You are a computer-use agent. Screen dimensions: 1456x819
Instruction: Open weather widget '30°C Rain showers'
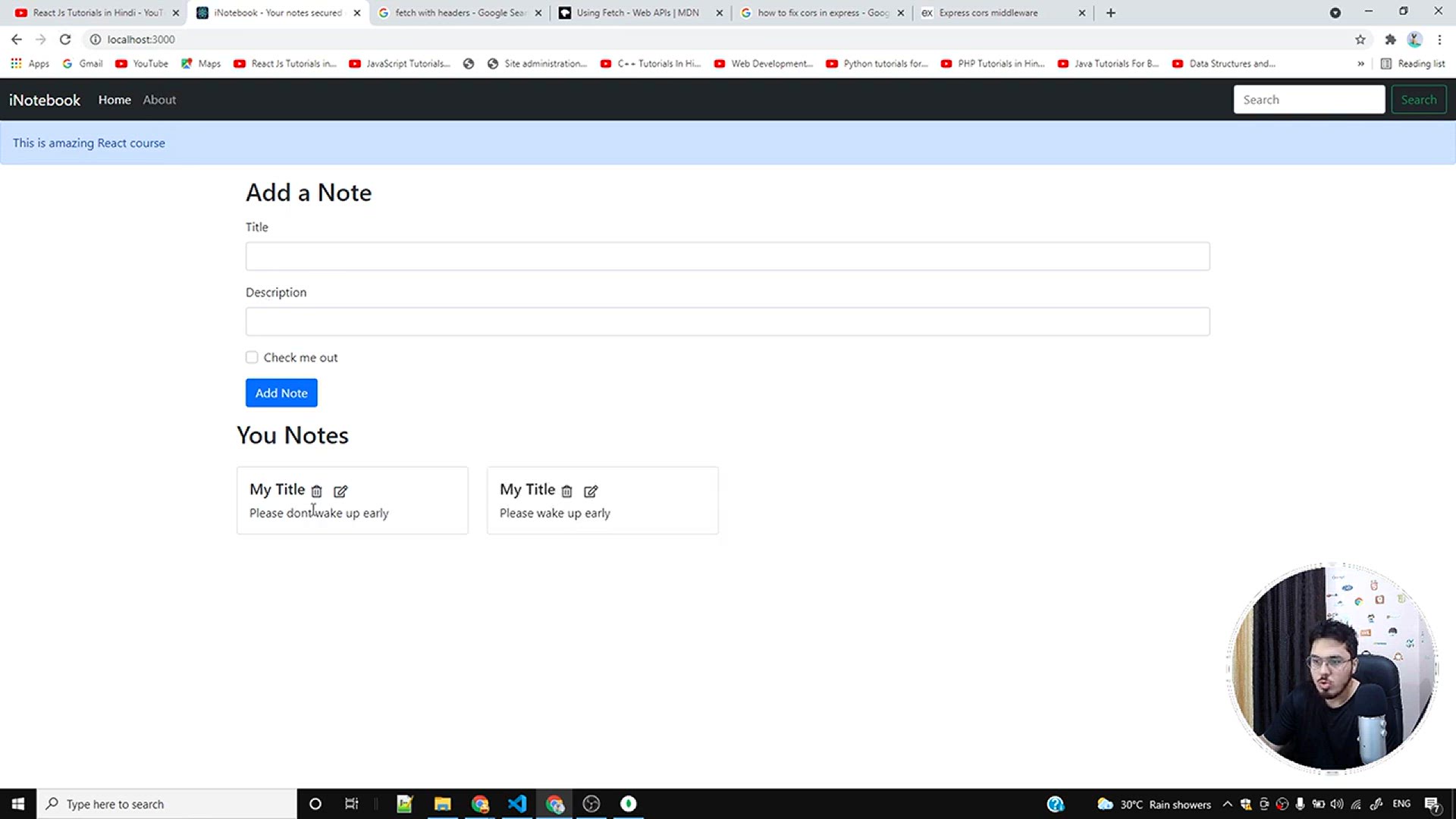coord(1154,804)
